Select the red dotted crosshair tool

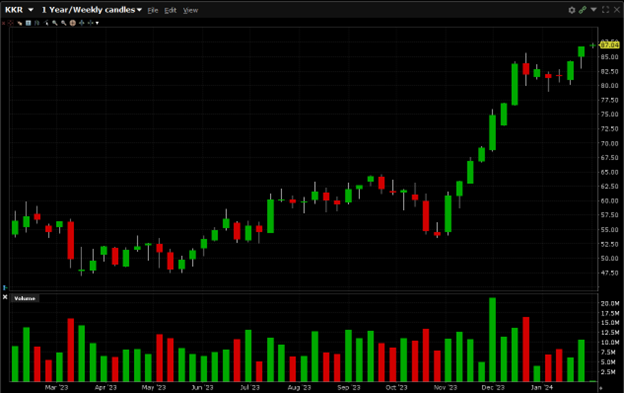pyautogui.click(x=11, y=23)
